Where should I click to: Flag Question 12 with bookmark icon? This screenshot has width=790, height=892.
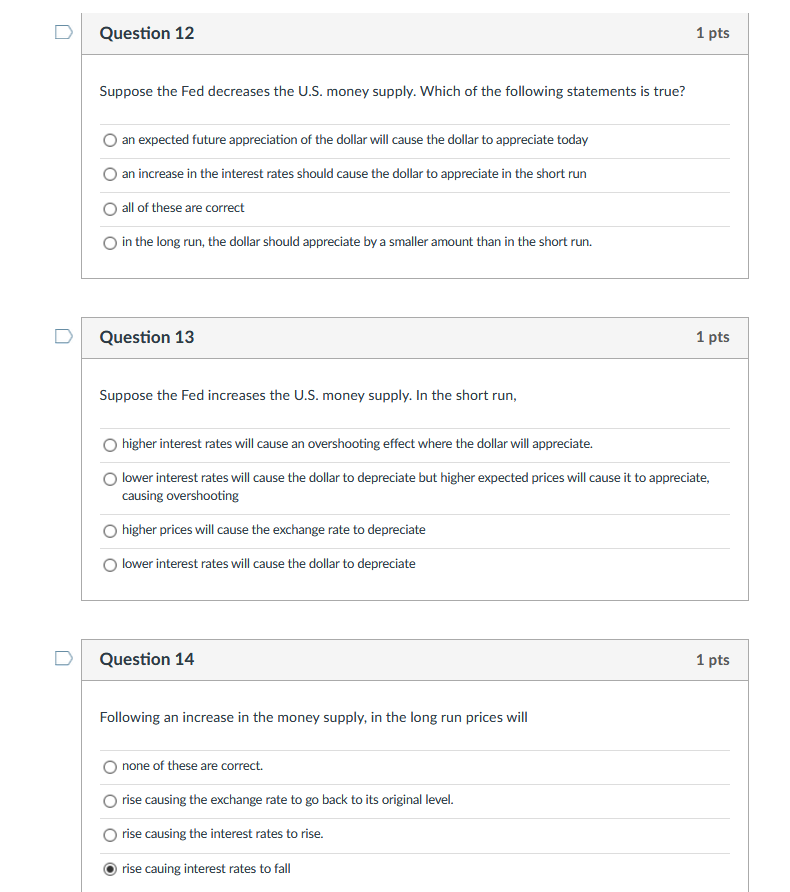[64, 32]
